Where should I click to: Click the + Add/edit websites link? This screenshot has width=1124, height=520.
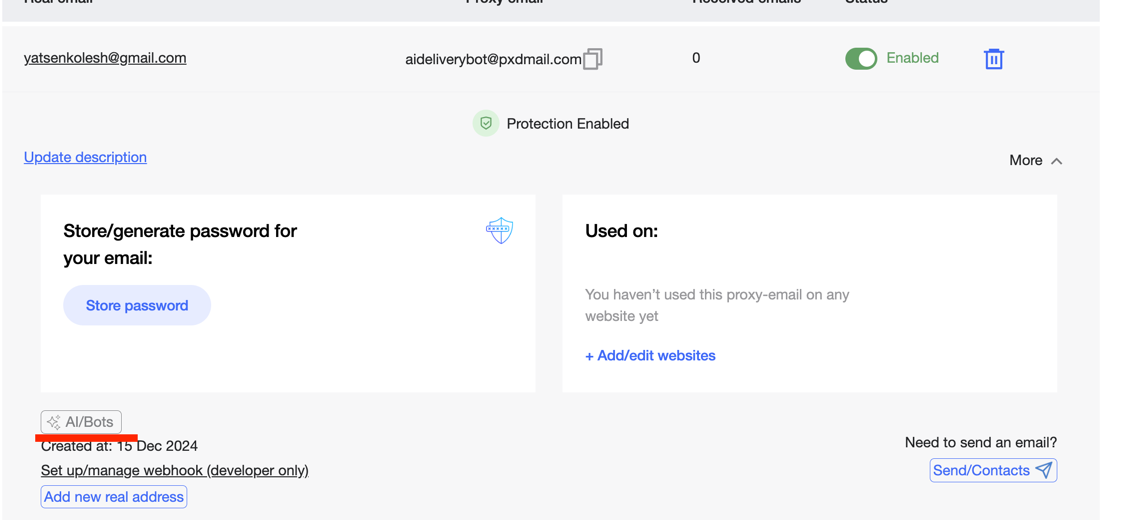(x=650, y=355)
